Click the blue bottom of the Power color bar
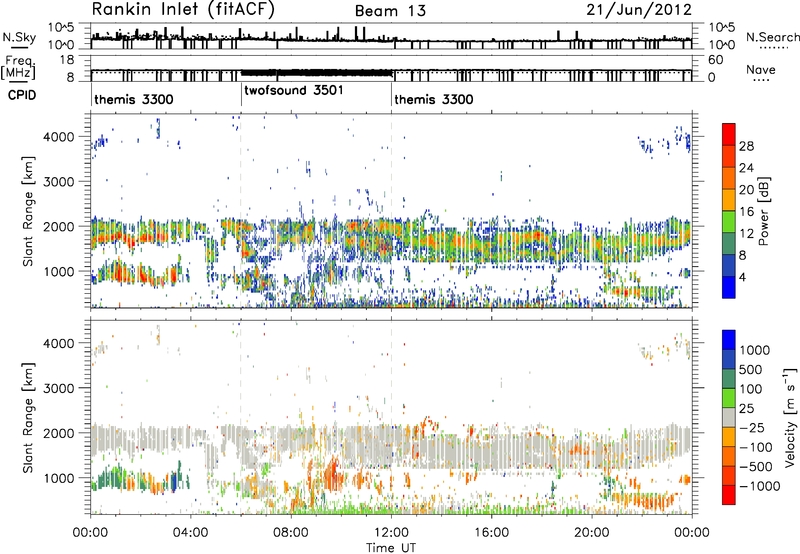 click(729, 287)
